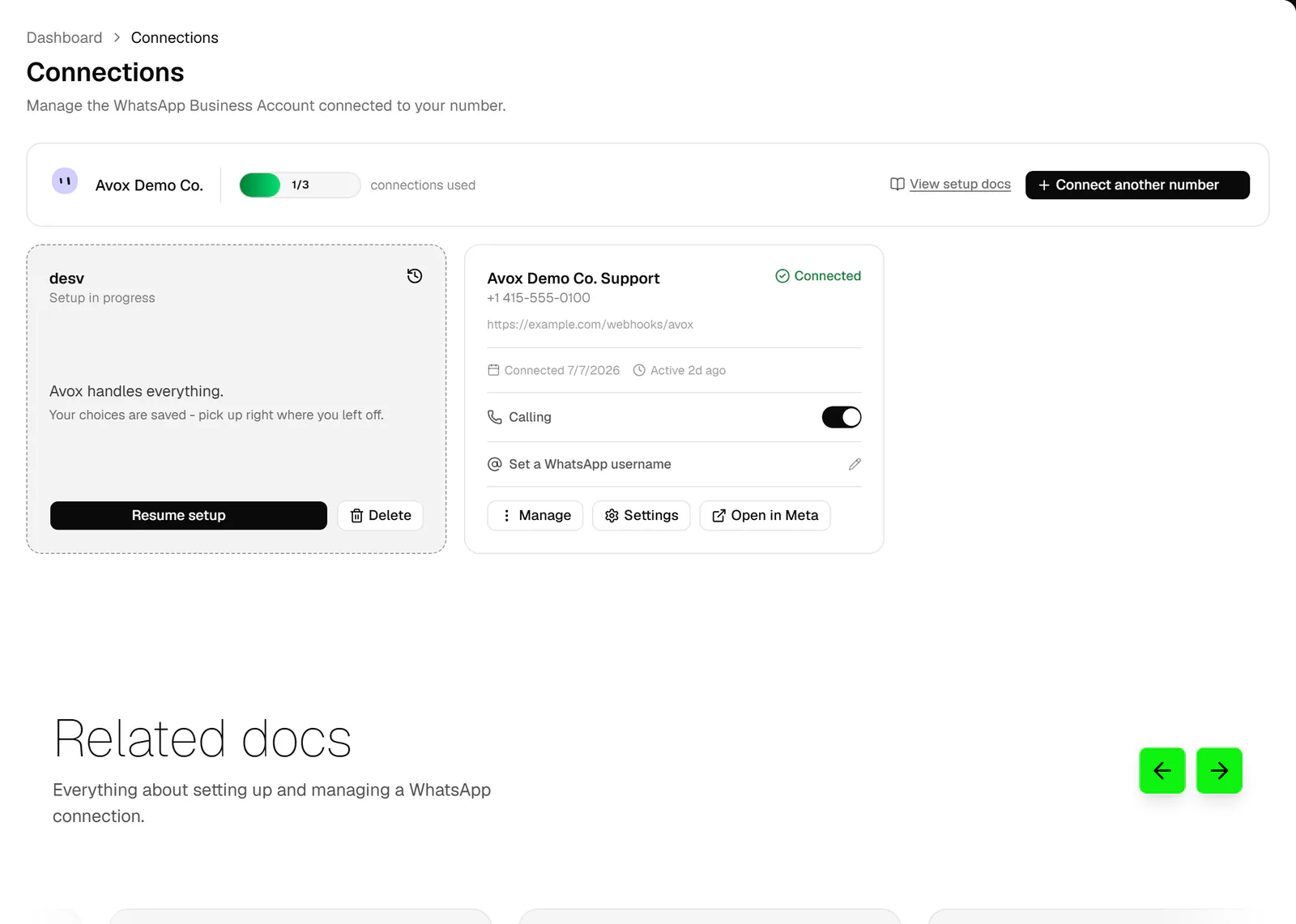Click the breadcrumb chevron separator

point(117,38)
